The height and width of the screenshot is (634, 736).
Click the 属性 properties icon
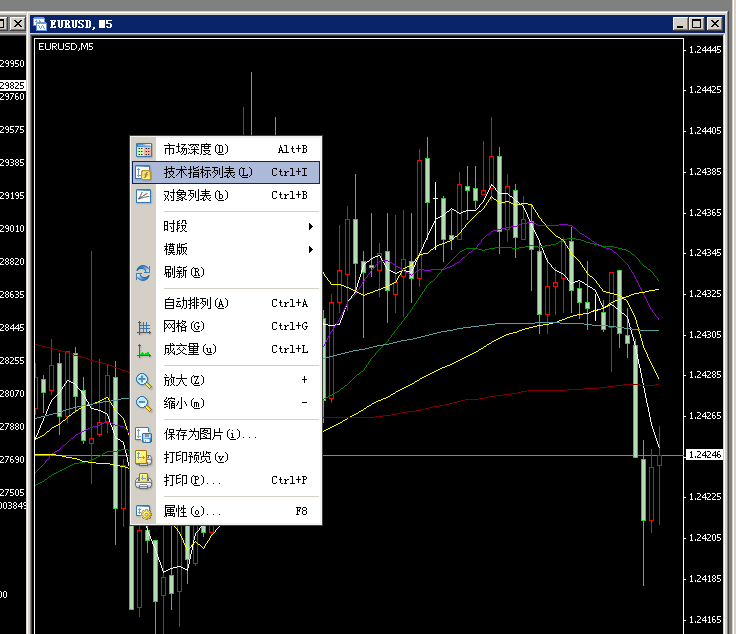[144, 512]
